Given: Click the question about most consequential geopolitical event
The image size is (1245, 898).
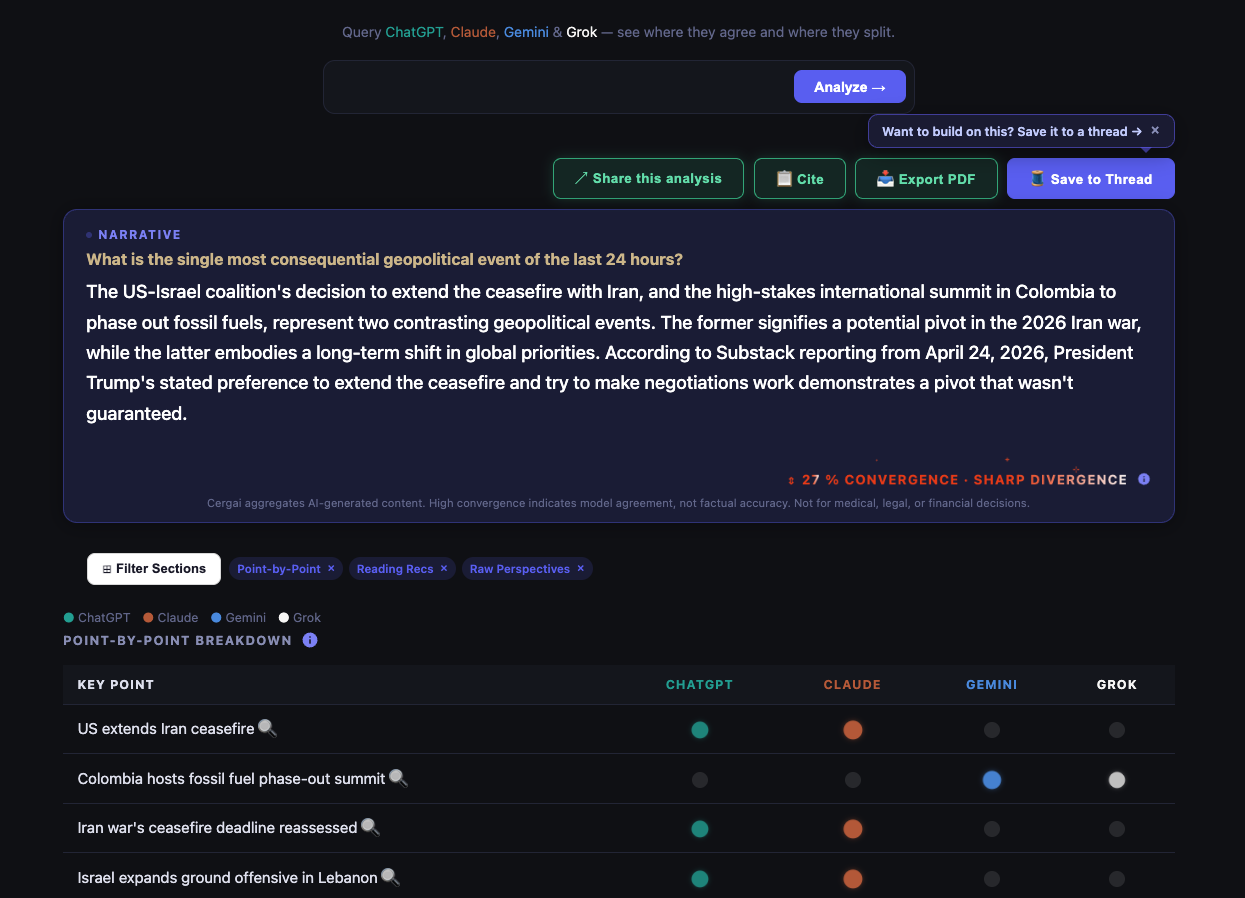Looking at the screenshot, I should click(384, 260).
